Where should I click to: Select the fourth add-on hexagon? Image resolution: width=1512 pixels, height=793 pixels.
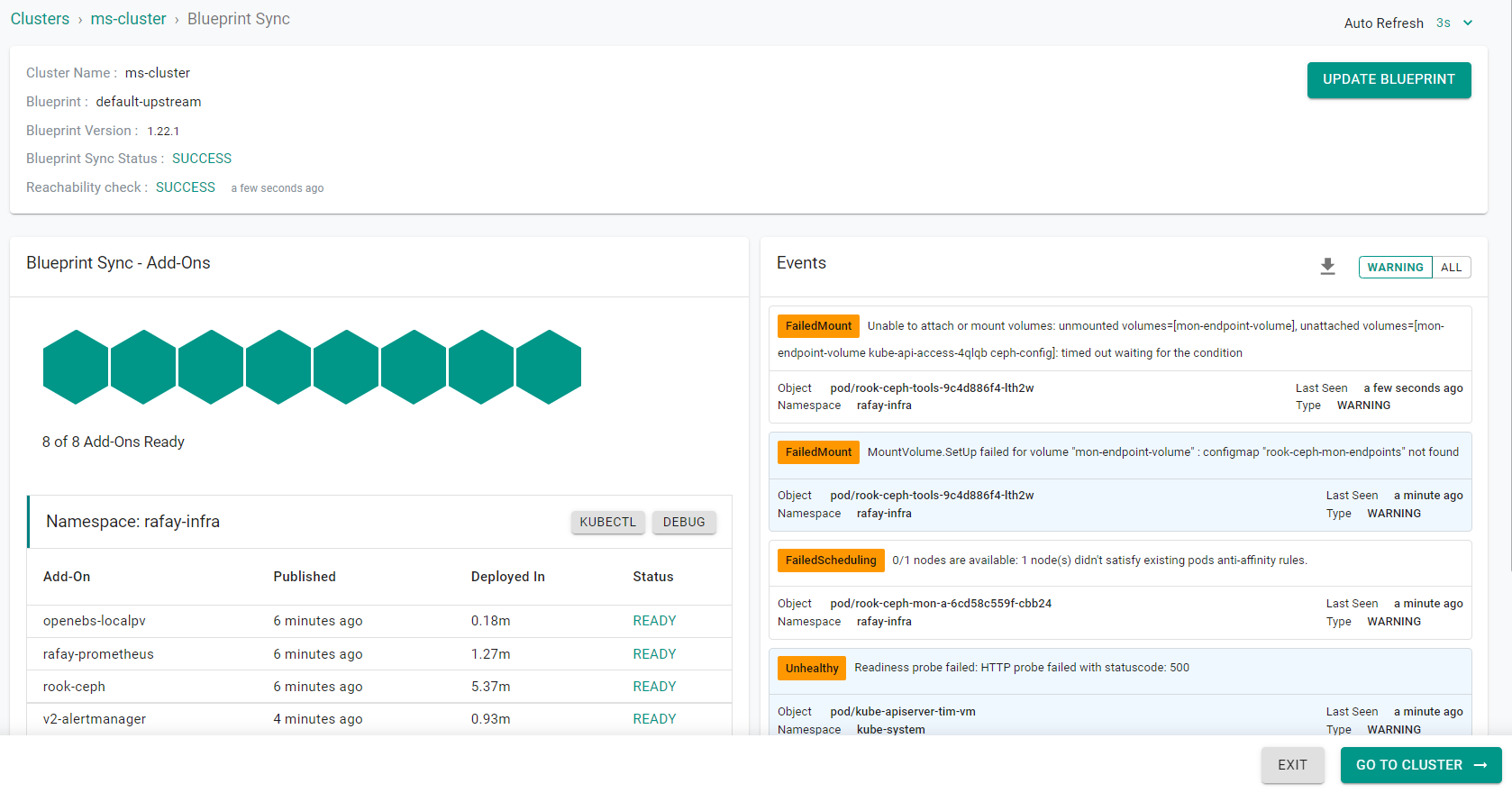click(278, 367)
